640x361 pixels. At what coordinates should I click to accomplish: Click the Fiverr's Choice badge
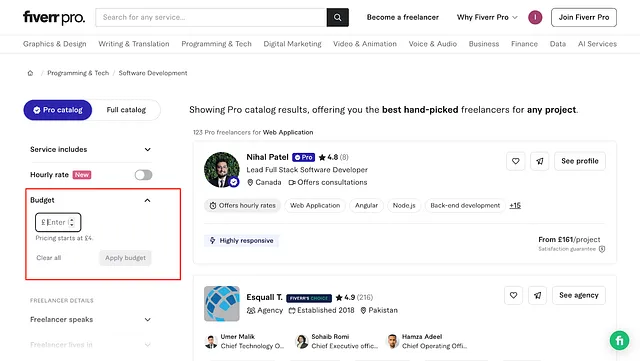[x=309, y=298]
